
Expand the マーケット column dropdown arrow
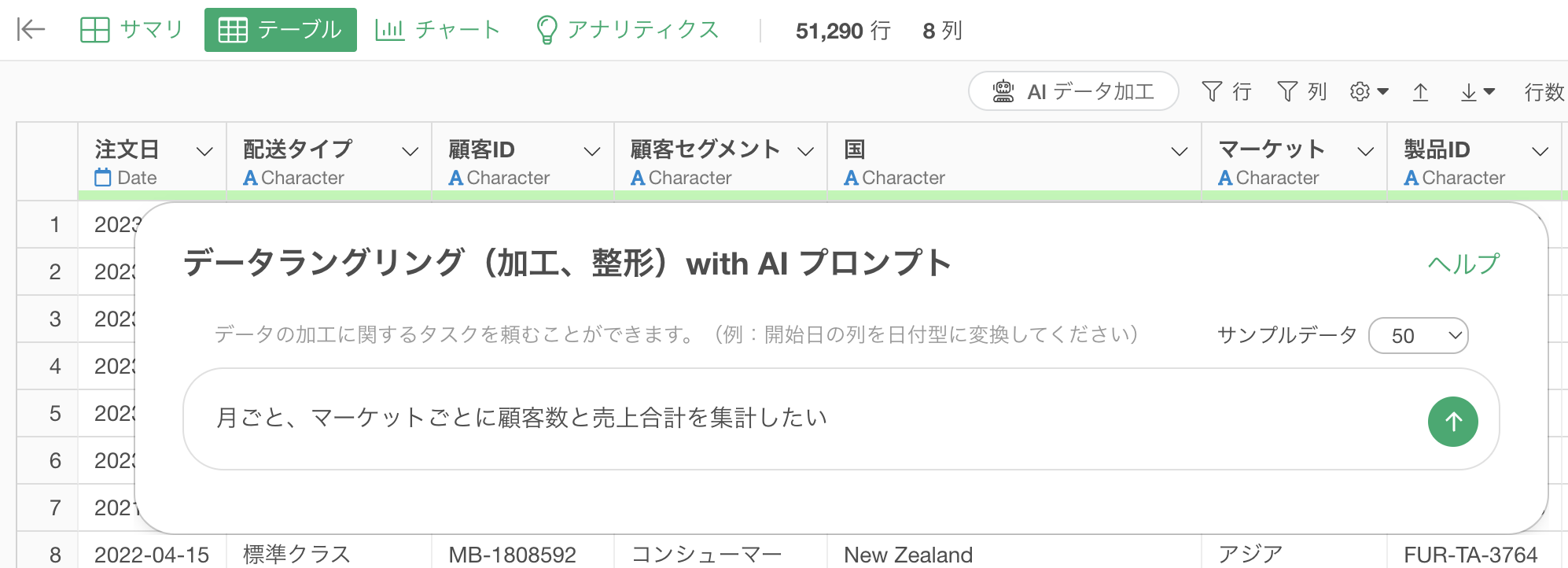(x=1366, y=152)
